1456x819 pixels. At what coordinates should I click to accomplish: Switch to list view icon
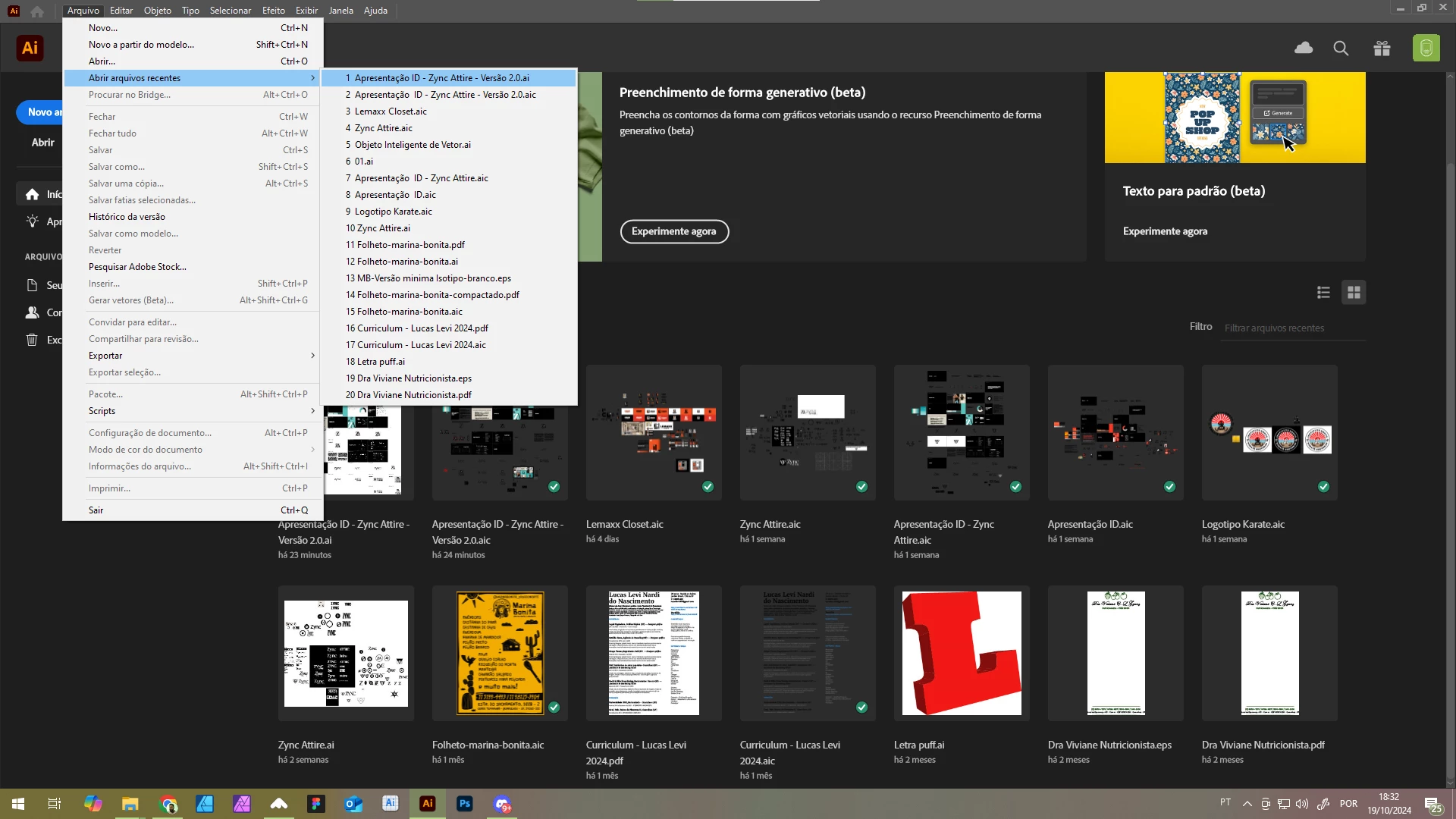coord(1323,293)
